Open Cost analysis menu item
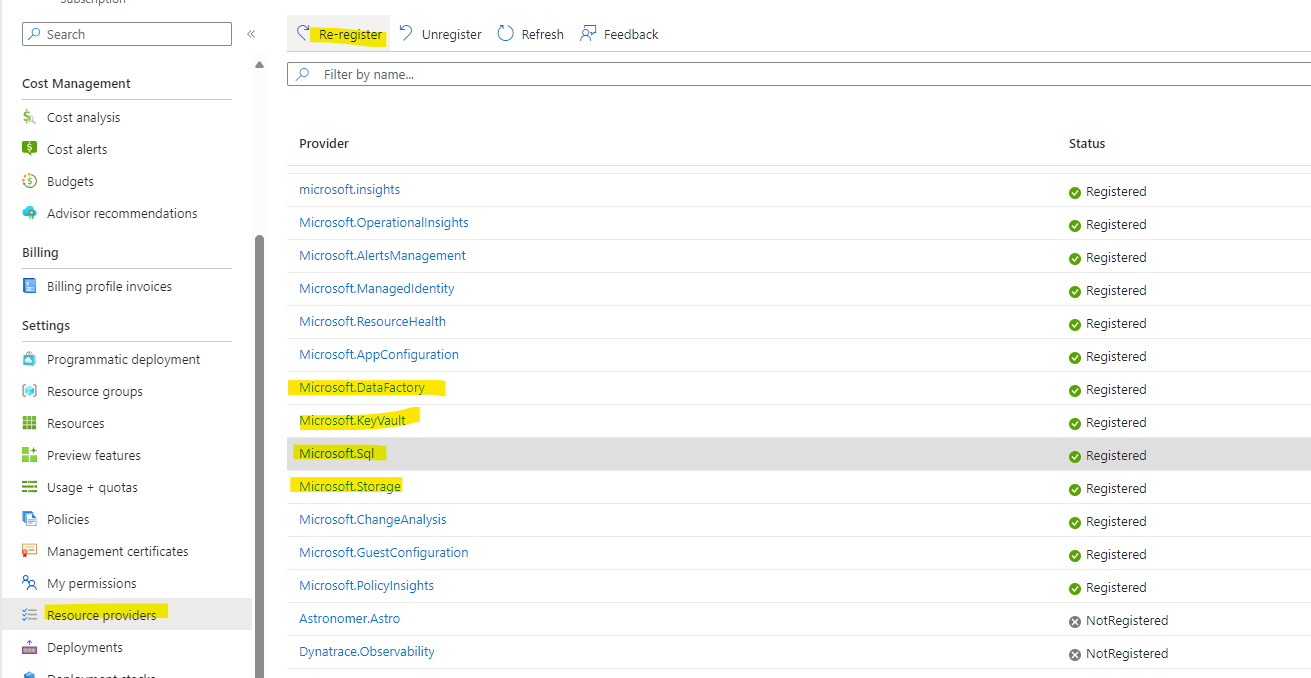This screenshot has height=678, width=1311. coord(83,117)
